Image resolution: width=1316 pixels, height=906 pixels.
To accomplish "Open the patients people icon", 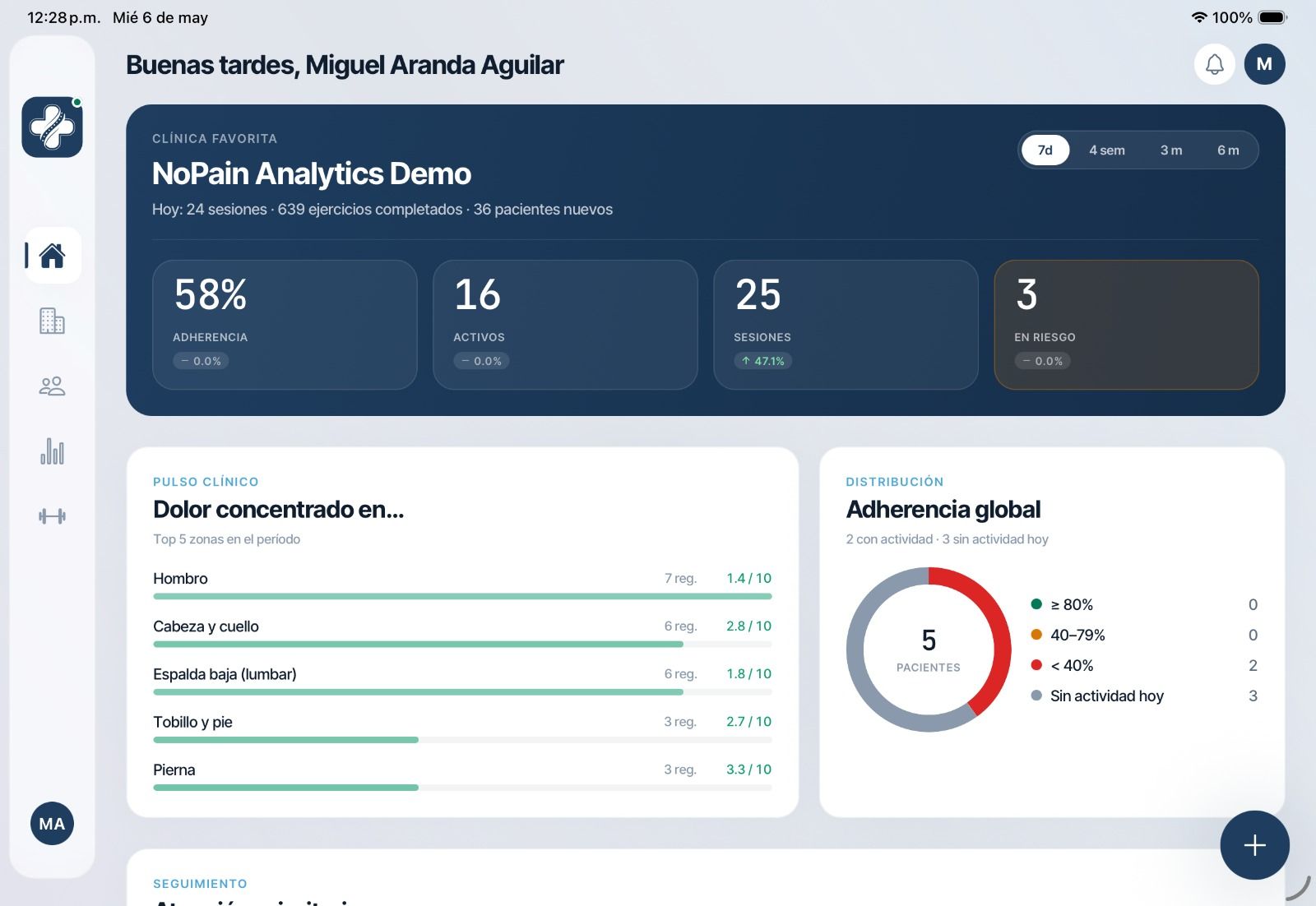I will pyautogui.click(x=52, y=386).
